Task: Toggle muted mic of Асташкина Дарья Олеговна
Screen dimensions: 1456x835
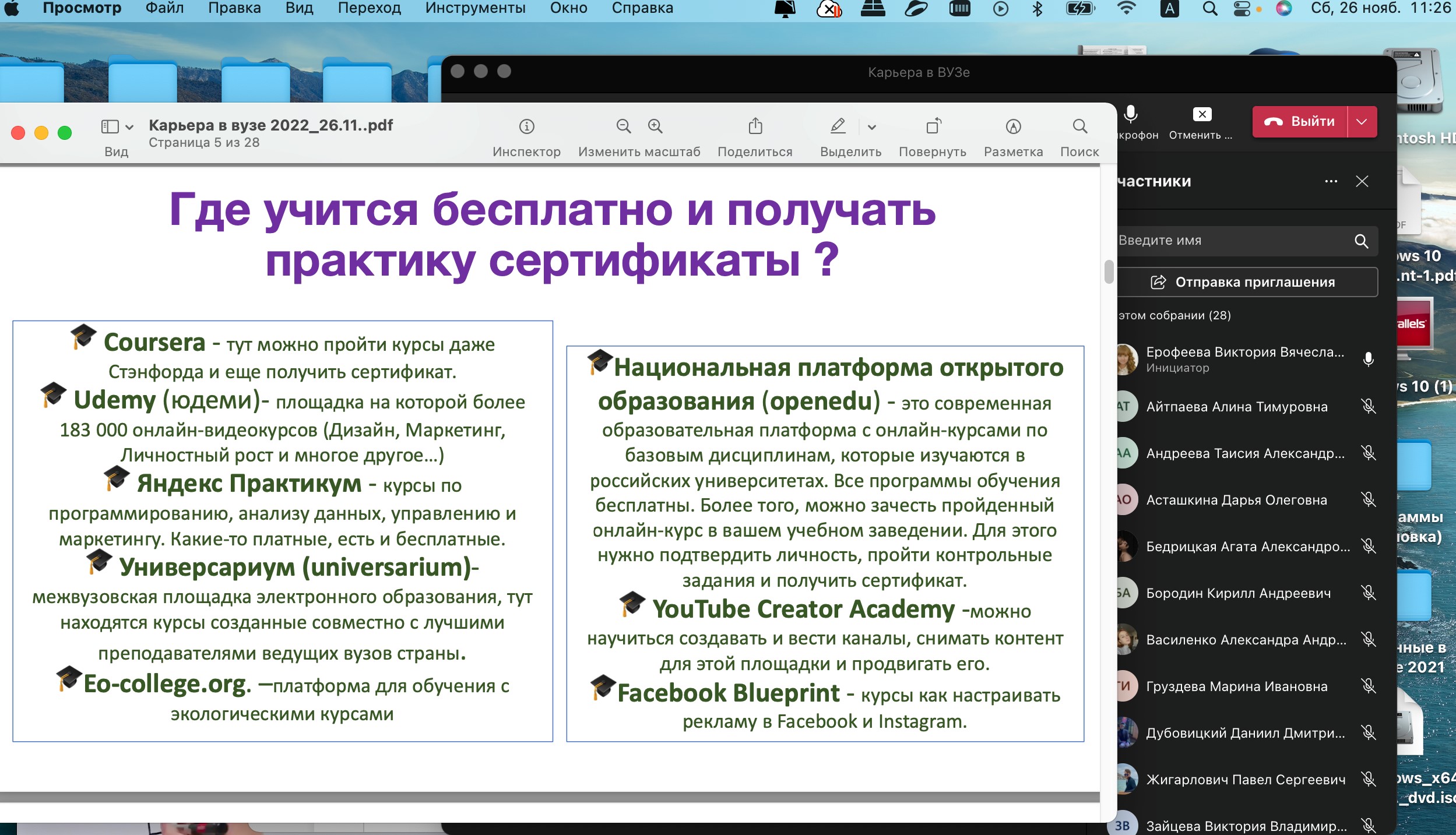Action: tap(1369, 499)
